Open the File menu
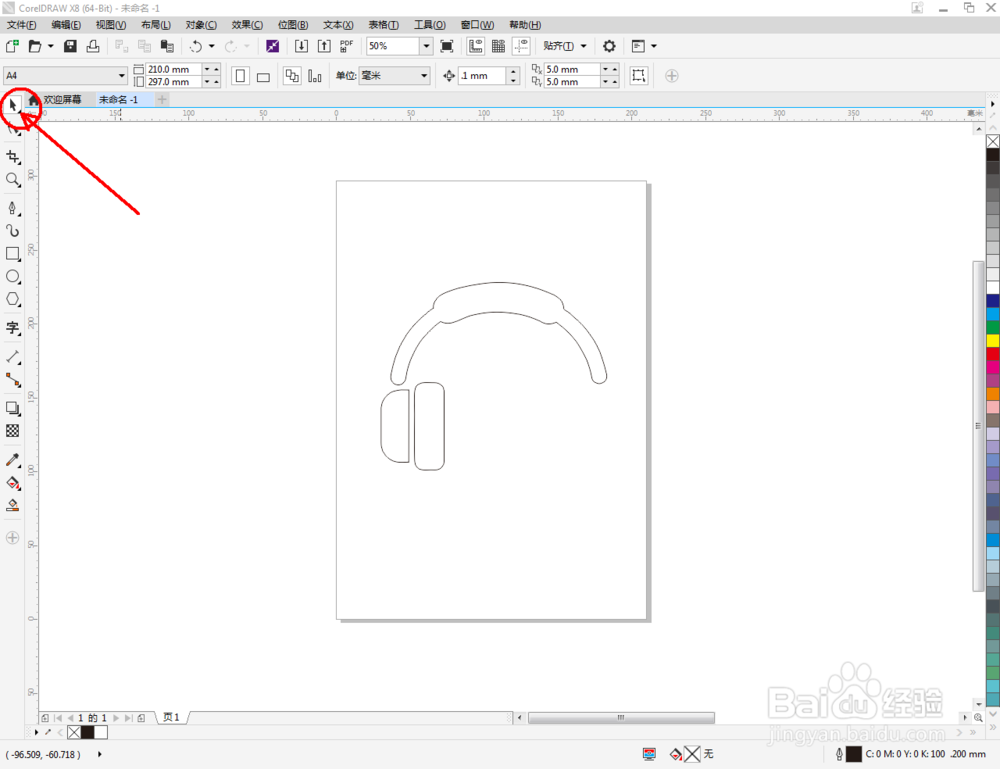Screen dimensions: 1000x769 [22, 25]
